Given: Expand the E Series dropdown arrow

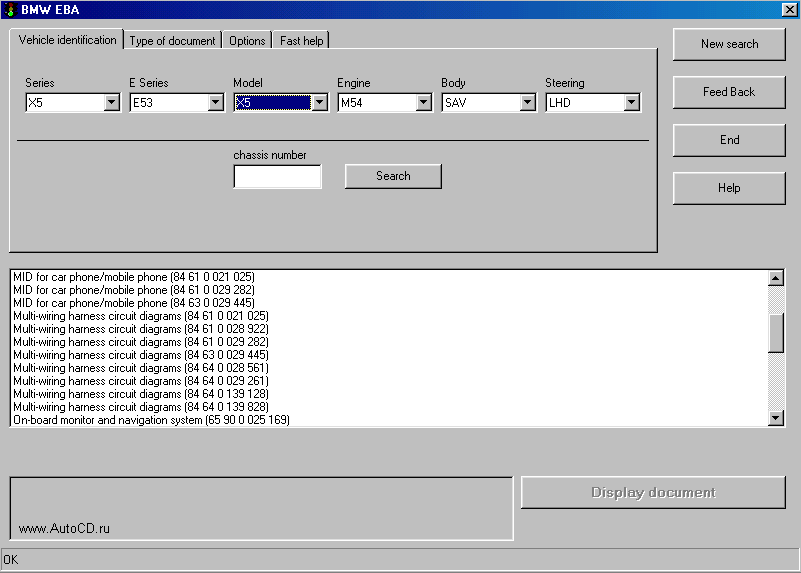Looking at the screenshot, I should click(216, 103).
